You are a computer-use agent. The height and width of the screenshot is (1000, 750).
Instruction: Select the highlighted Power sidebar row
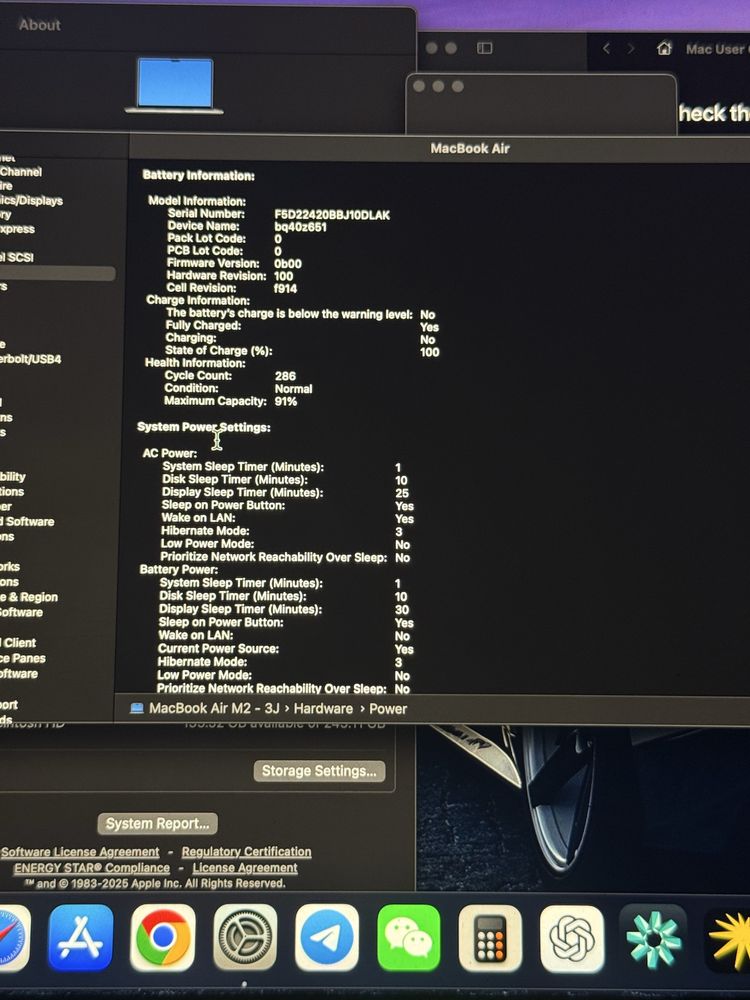pos(57,274)
